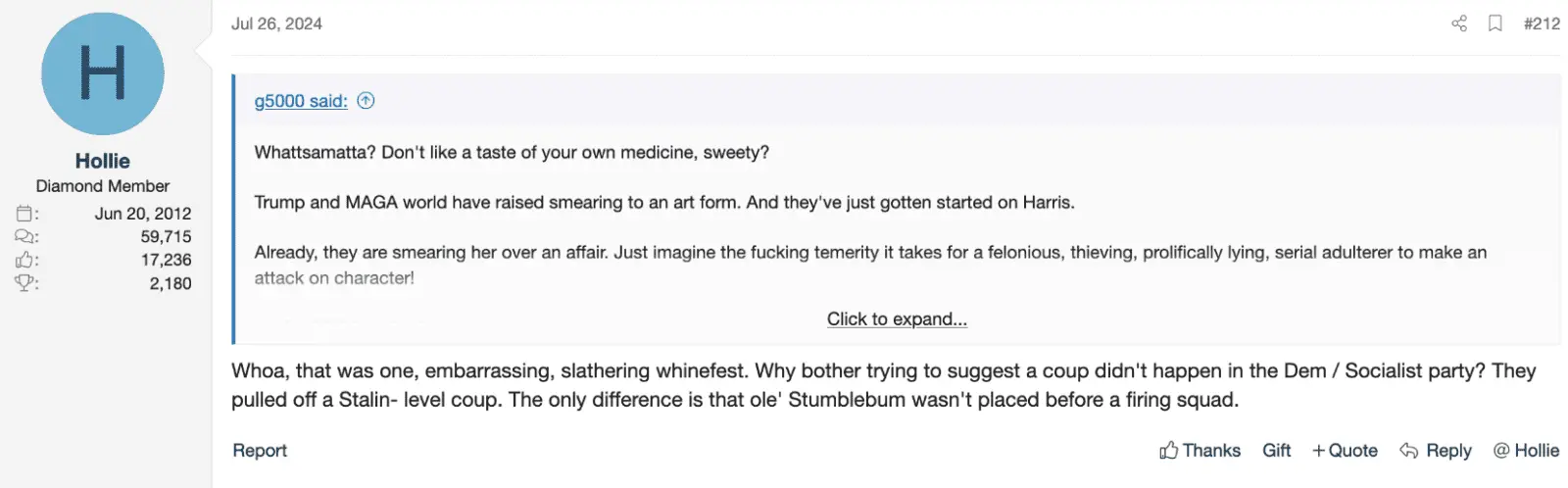Click the Reply arrow icon
Image resolution: width=1568 pixels, height=488 pixels.
(x=1408, y=451)
